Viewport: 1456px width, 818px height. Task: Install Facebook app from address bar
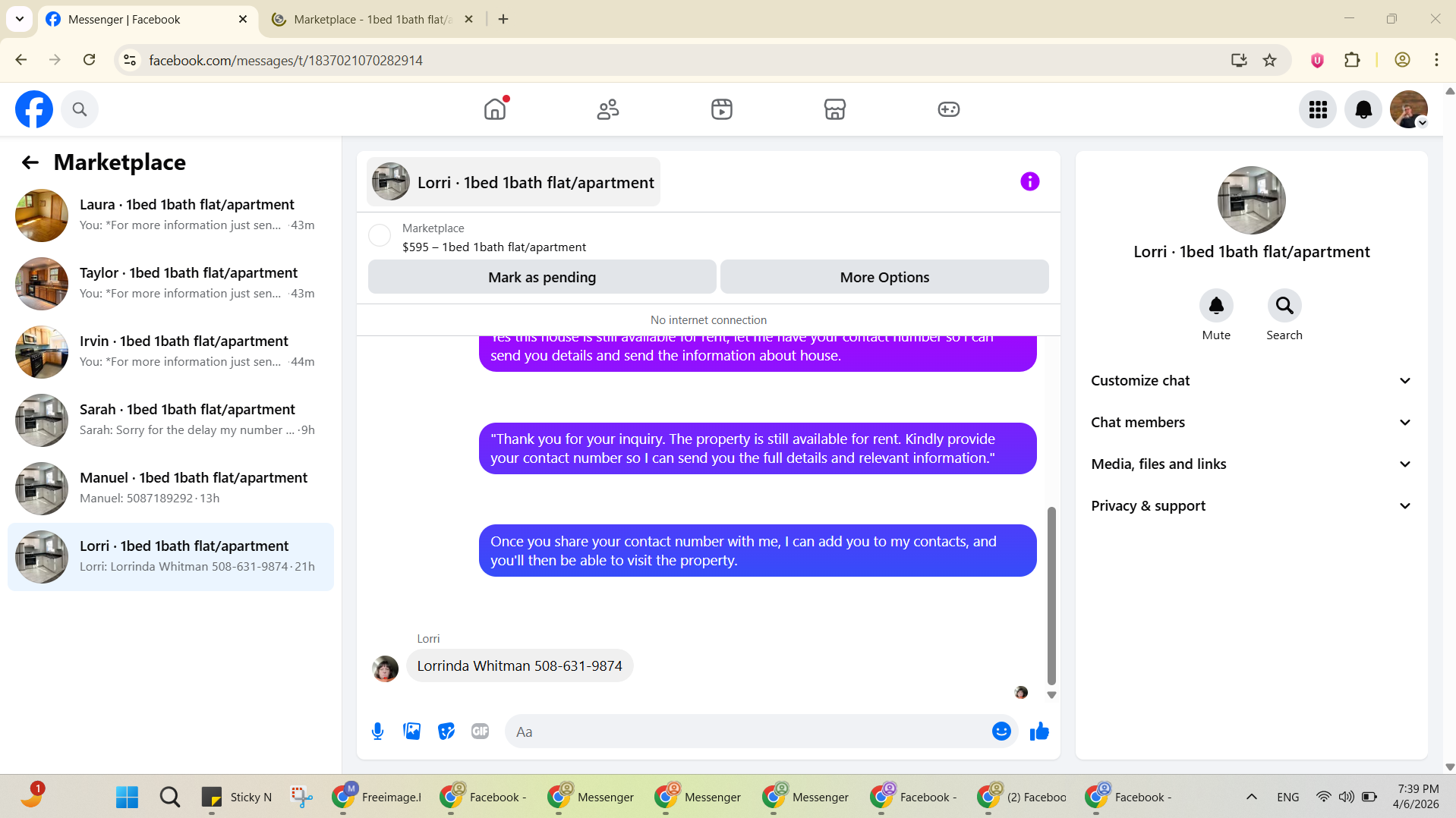[1239, 60]
